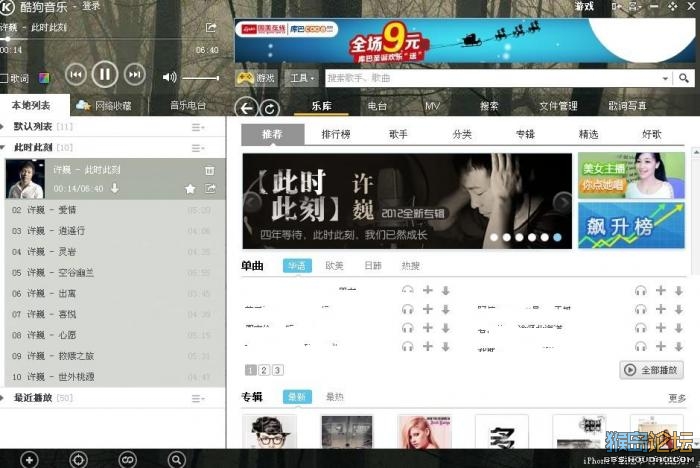Open the 此时此刻 许巍 banner

pyautogui.click(x=407, y=201)
